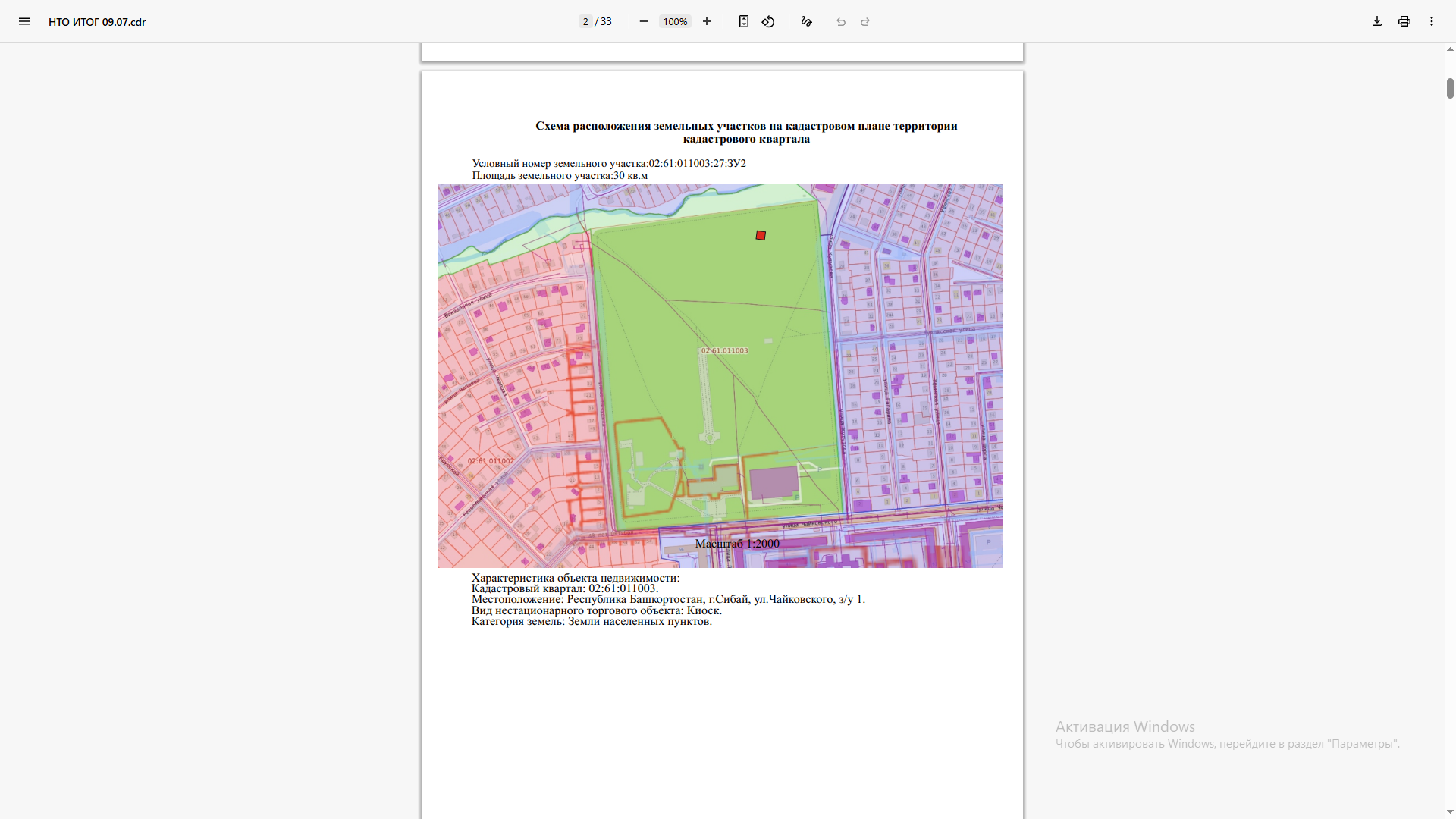
Task: Click the page number input field
Action: (x=585, y=21)
